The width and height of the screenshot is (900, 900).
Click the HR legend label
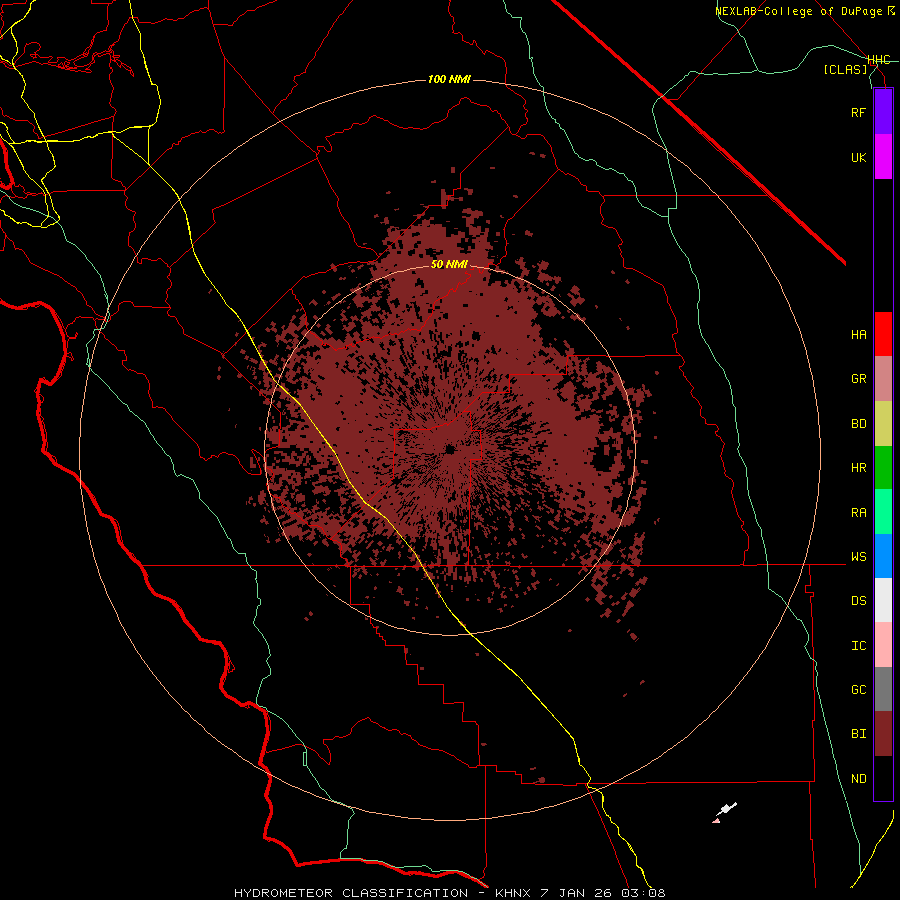point(858,468)
